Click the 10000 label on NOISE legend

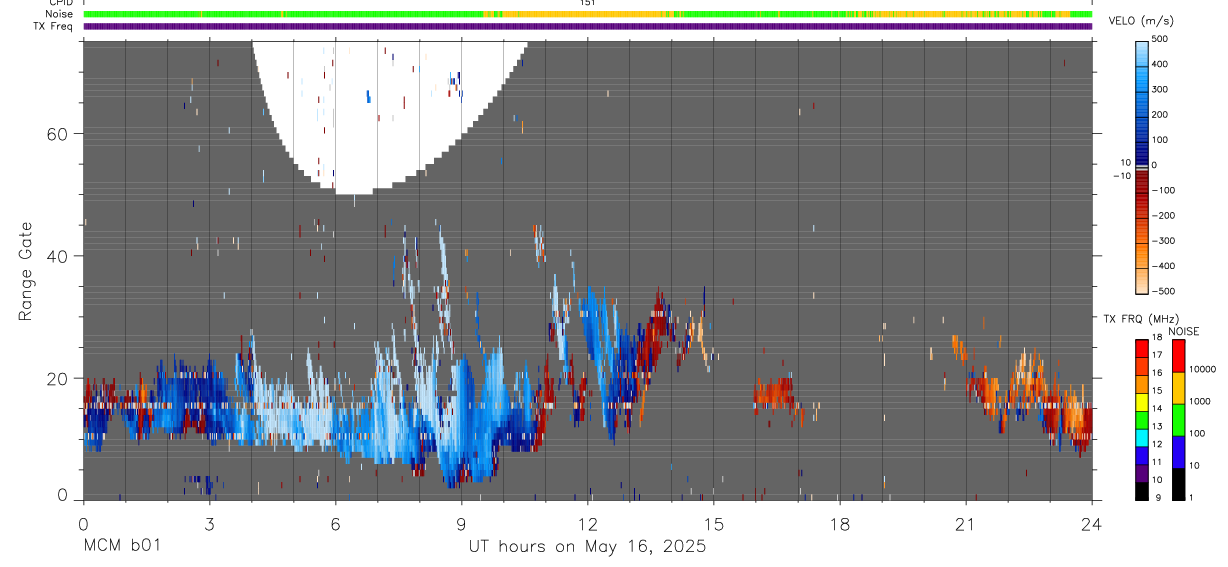click(x=1202, y=369)
